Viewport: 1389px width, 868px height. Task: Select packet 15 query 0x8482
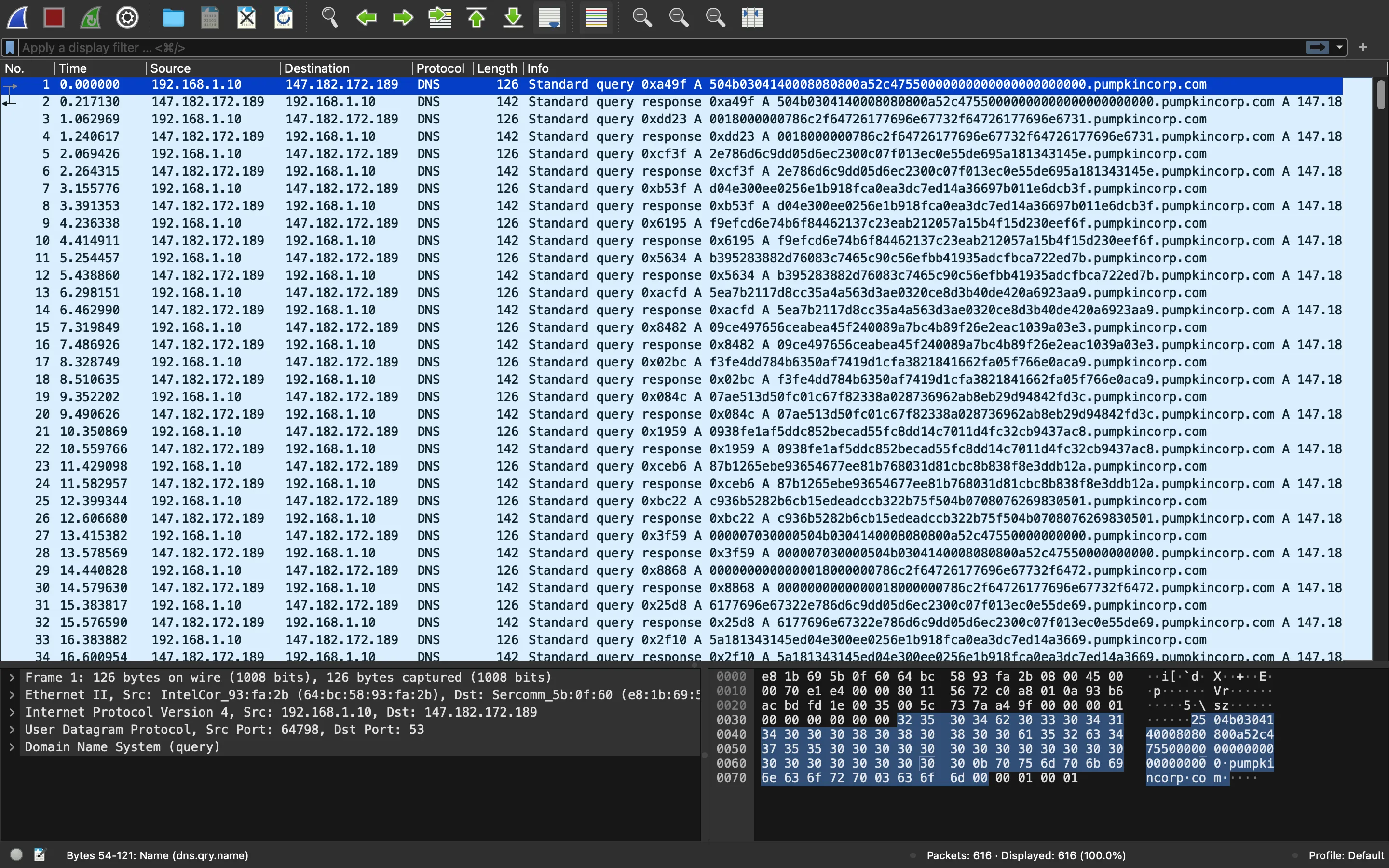(671, 327)
